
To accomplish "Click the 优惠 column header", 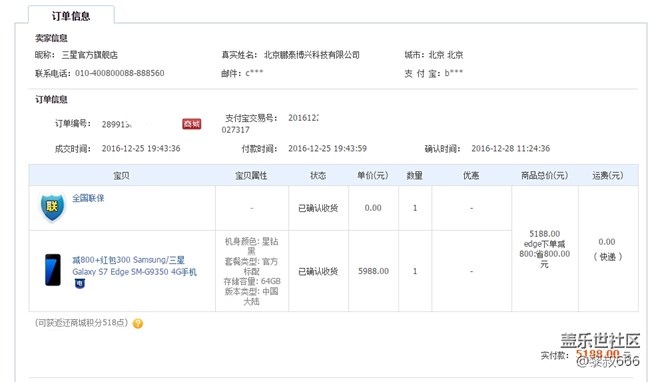I will [x=471, y=175].
